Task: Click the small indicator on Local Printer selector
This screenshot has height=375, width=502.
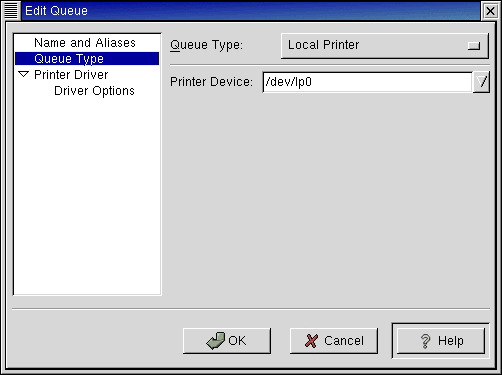Action: (x=474, y=46)
